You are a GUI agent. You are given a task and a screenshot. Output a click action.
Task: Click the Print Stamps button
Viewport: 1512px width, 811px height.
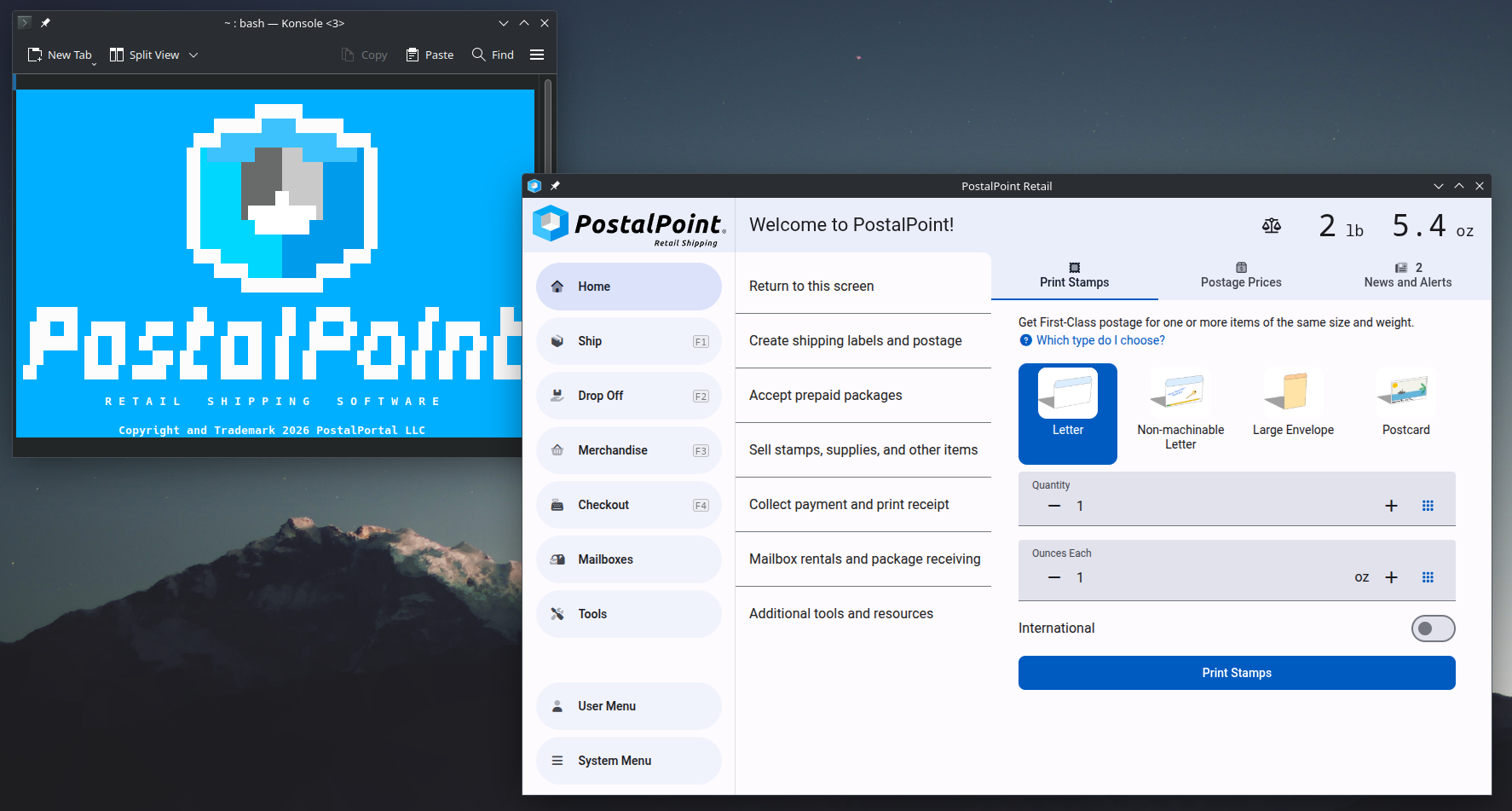tap(1237, 673)
